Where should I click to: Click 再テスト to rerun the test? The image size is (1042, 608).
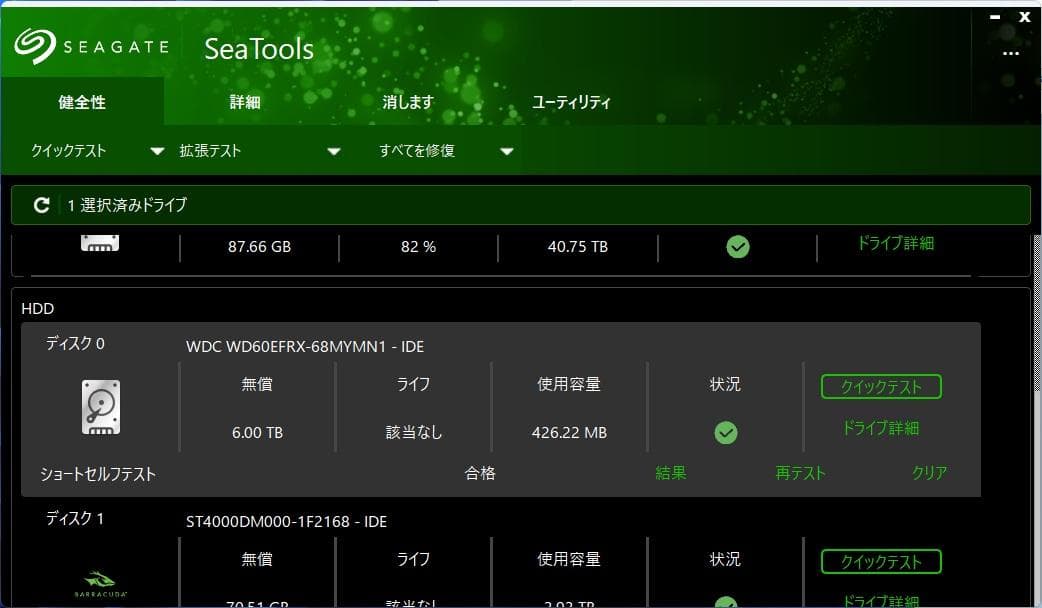pos(799,474)
